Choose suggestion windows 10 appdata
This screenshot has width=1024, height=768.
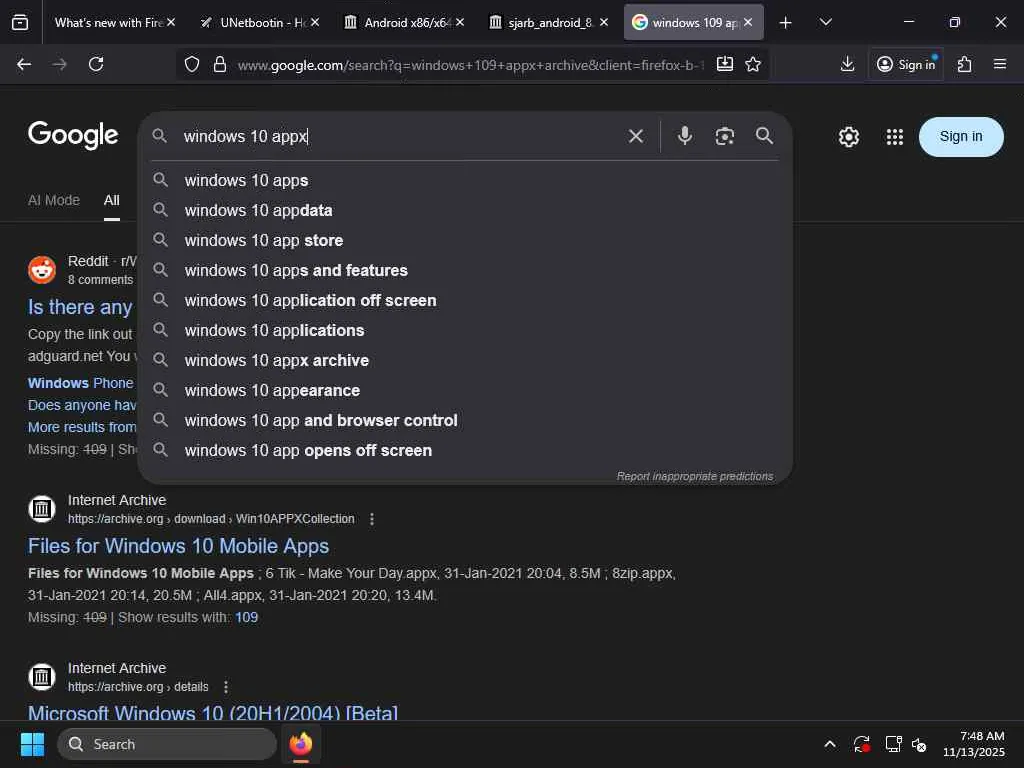pos(465,210)
